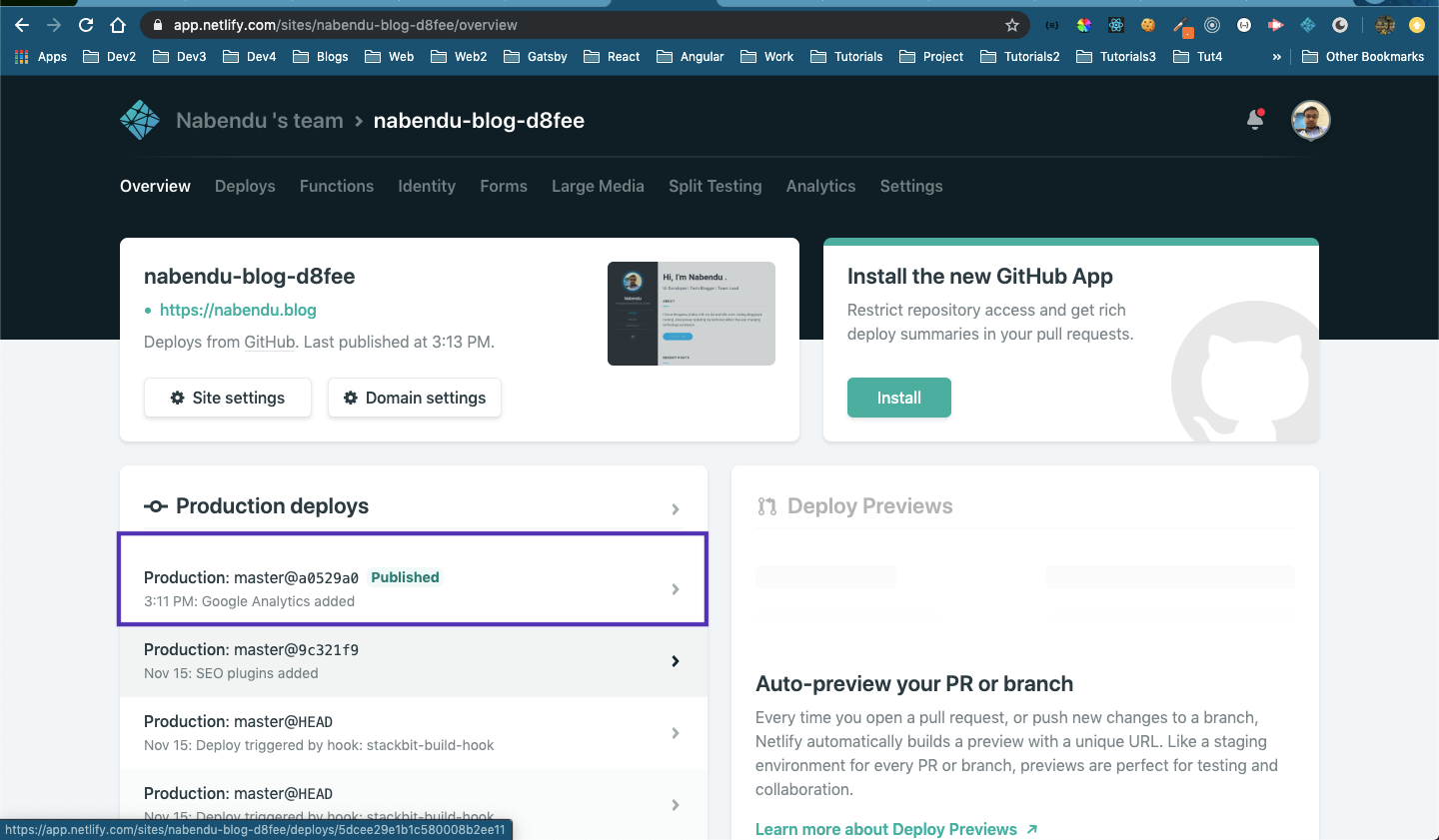Open the site Settings tab

(x=911, y=186)
